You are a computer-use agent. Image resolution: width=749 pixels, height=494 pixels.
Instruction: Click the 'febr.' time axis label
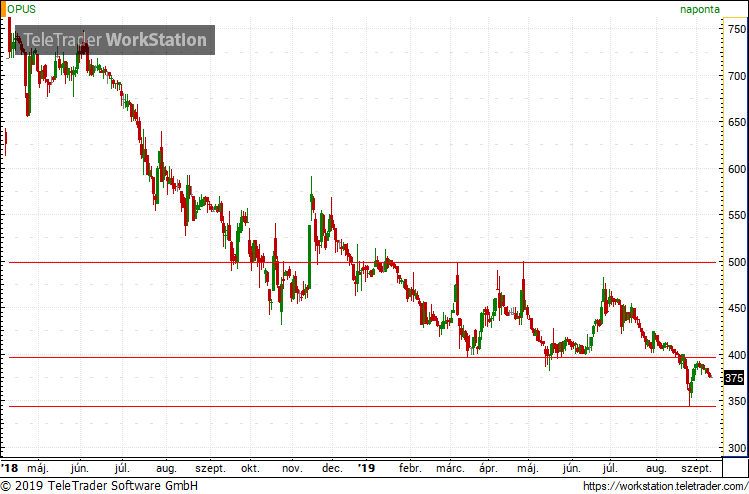409,468
